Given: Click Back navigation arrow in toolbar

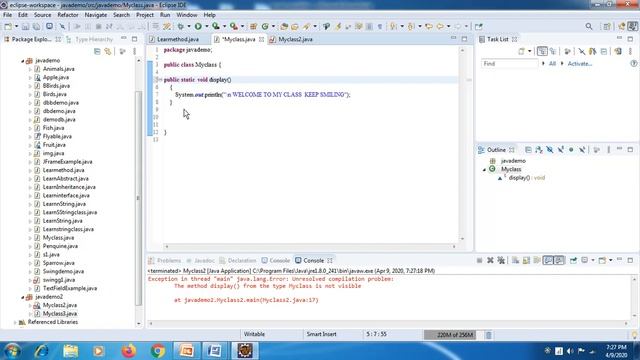Looking at the screenshot, I should [x=440, y=26].
